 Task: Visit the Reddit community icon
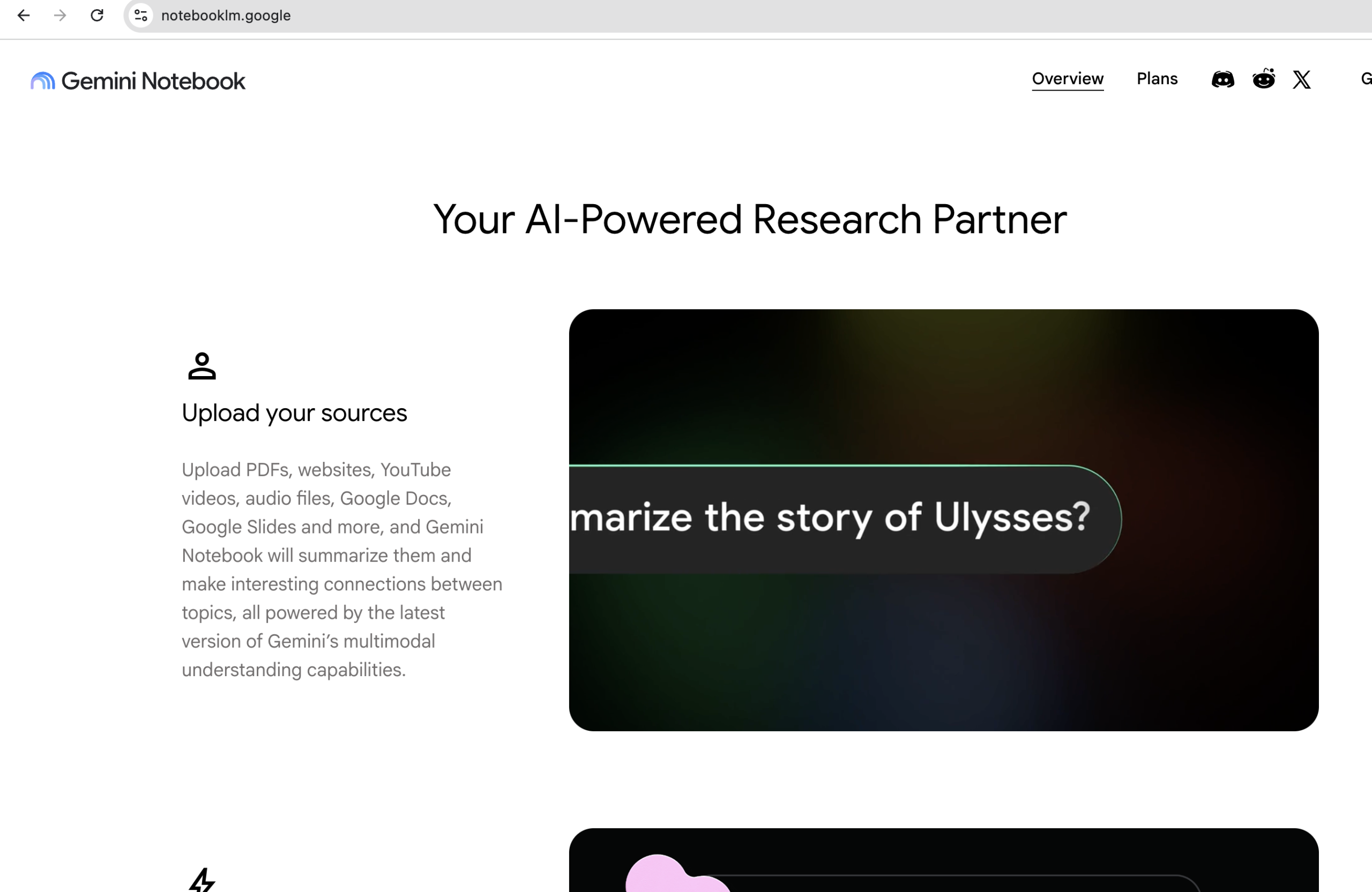pos(1264,79)
